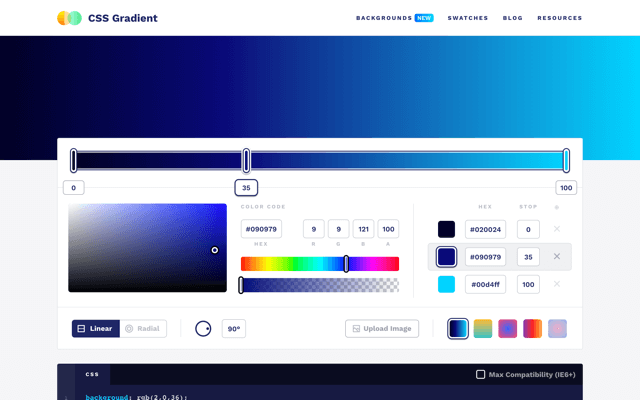Open the Backgrounds menu item
Viewport: 640px width, 400px height.
(384, 18)
